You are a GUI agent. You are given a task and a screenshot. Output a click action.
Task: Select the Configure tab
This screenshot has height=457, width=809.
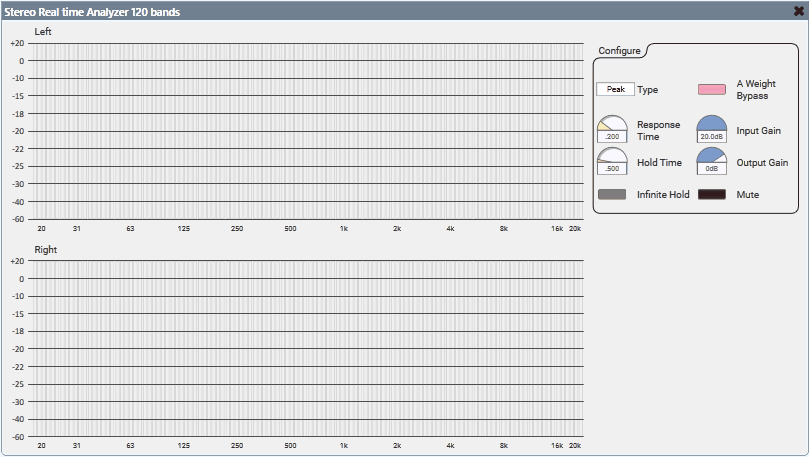click(x=620, y=51)
